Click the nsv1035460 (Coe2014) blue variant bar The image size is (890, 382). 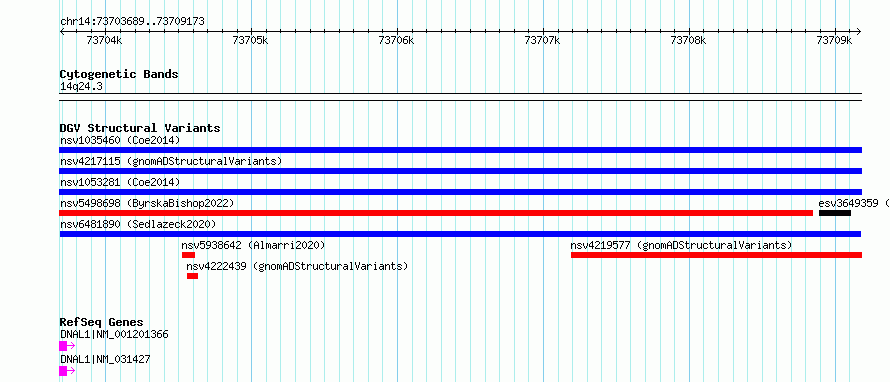point(460,150)
